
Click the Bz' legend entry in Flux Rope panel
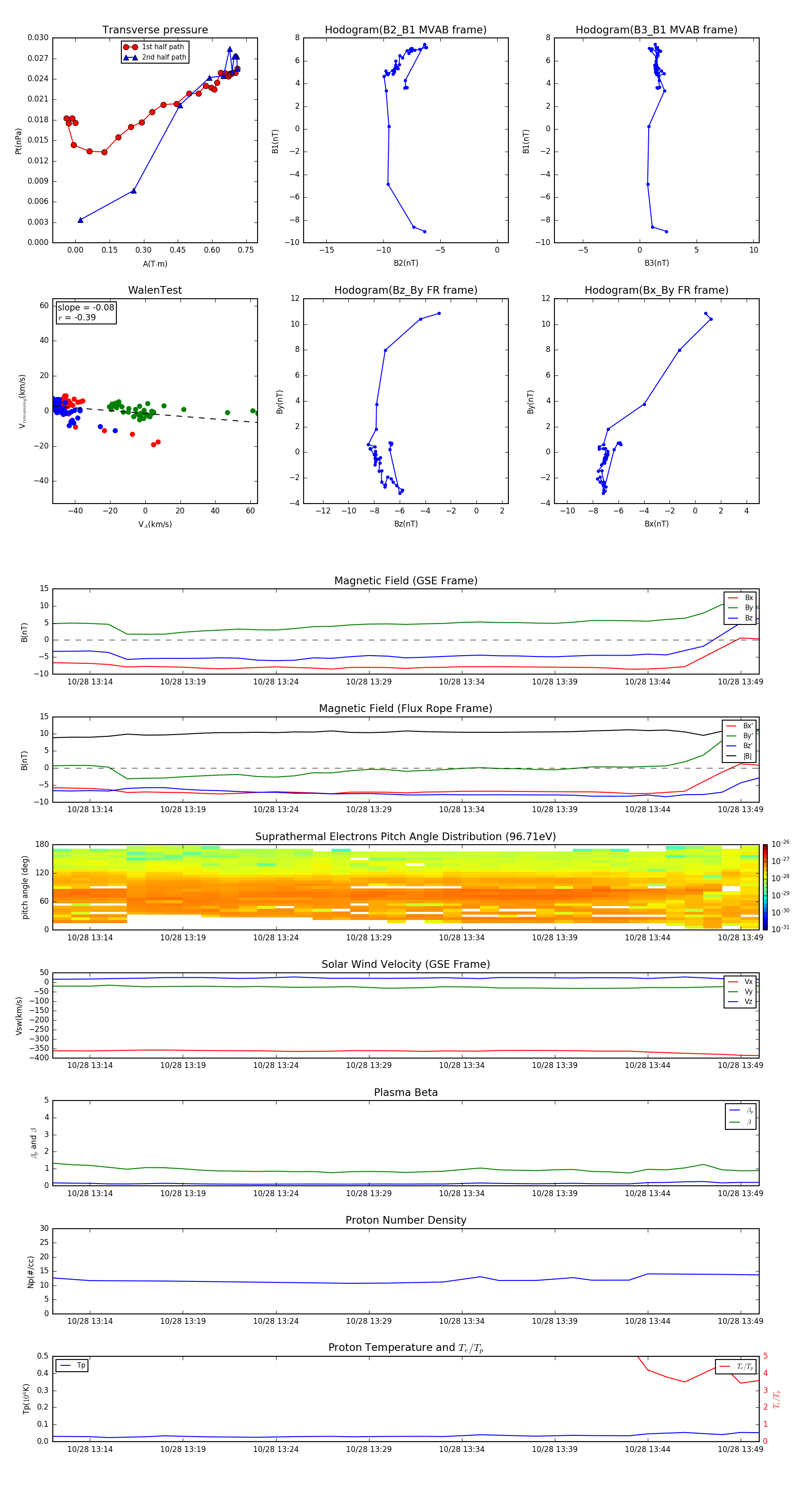(x=740, y=746)
